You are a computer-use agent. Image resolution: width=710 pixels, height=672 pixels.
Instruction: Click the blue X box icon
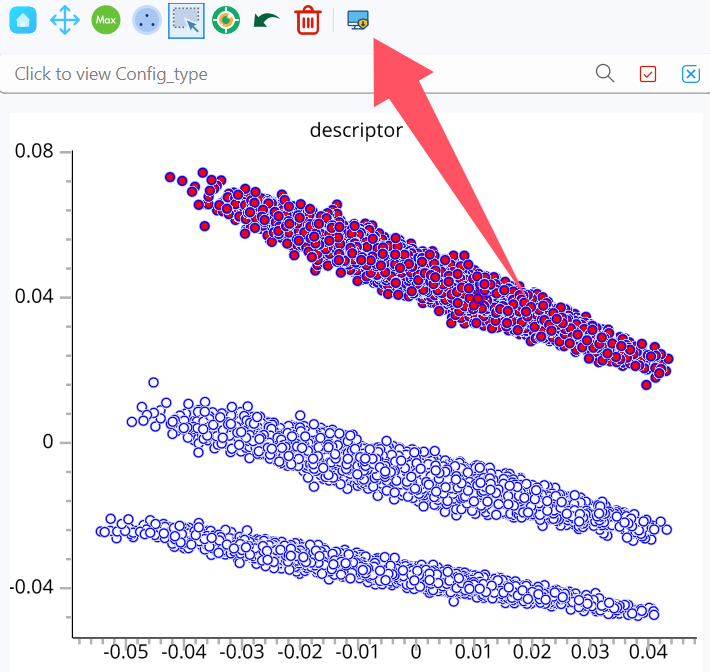(x=691, y=74)
